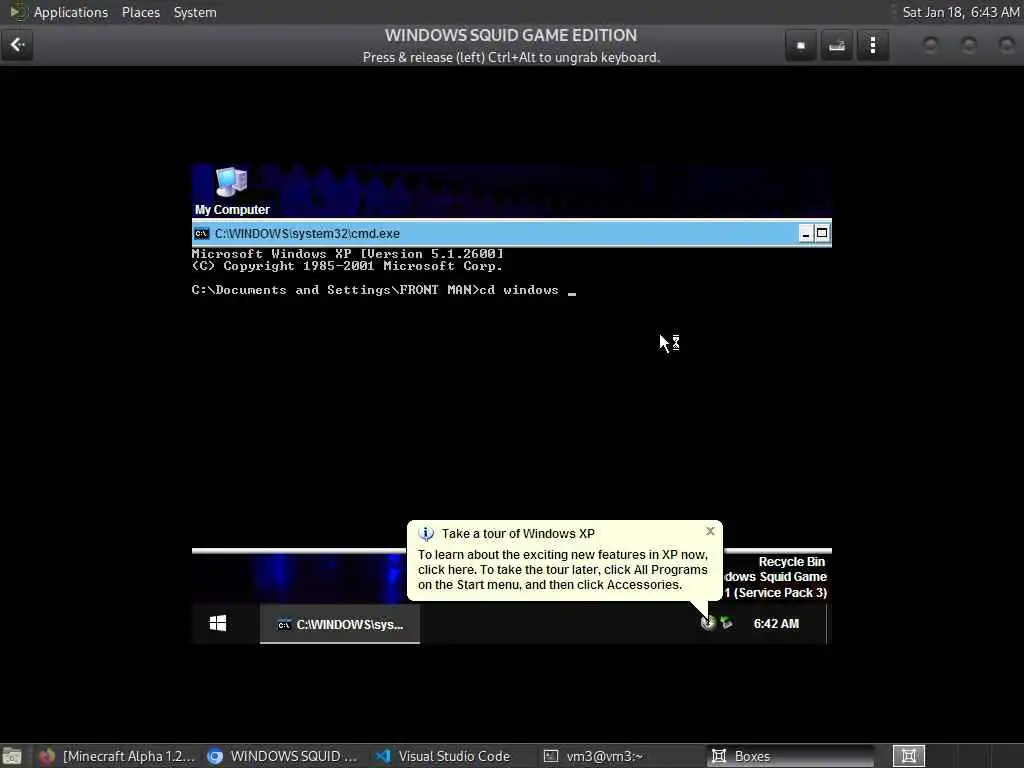Click the Boxes icon in bottom panel
Image resolution: width=1024 pixels, height=768 pixels.
click(x=719, y=756)
